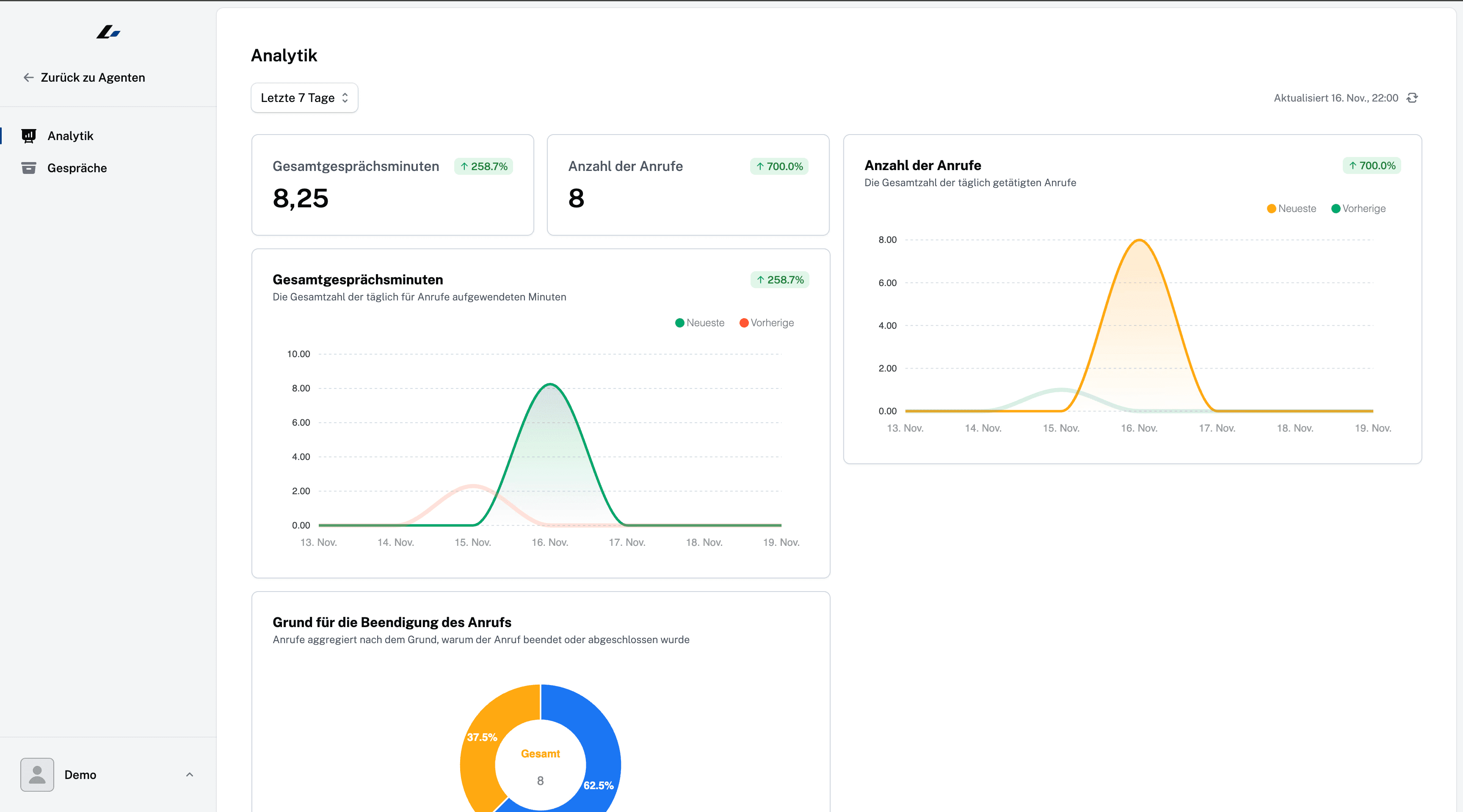Click the app logo in the sidebar

tap(108, 32)
